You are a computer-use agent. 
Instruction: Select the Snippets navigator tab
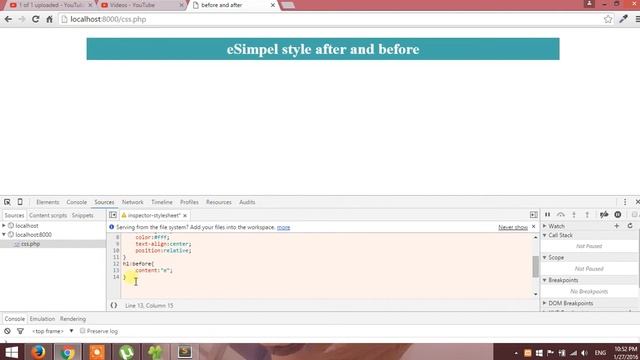(82, 215)
